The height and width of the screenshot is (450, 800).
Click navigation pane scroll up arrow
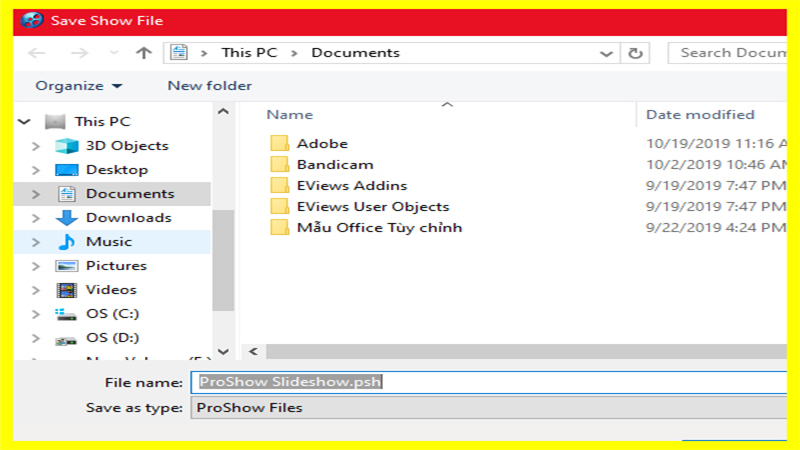click(223, 111)
